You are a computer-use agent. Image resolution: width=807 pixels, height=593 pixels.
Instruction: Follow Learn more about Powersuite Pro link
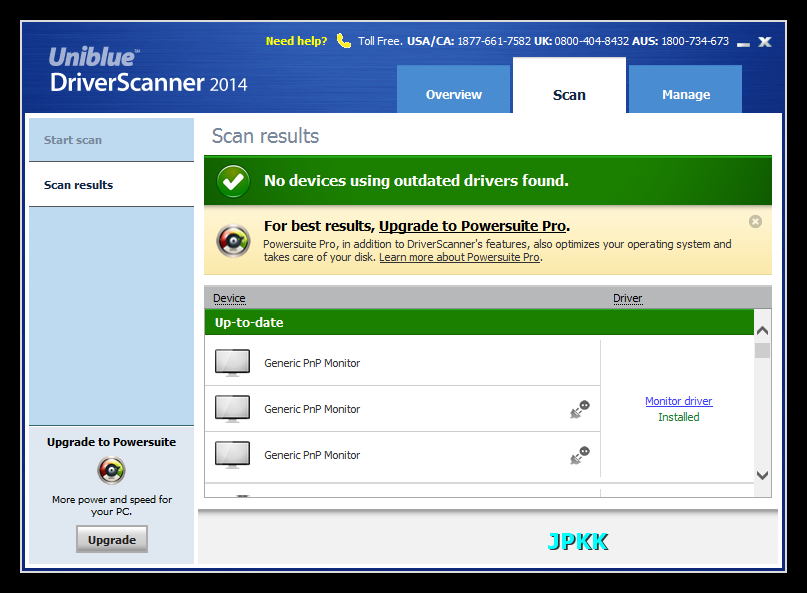460,257
